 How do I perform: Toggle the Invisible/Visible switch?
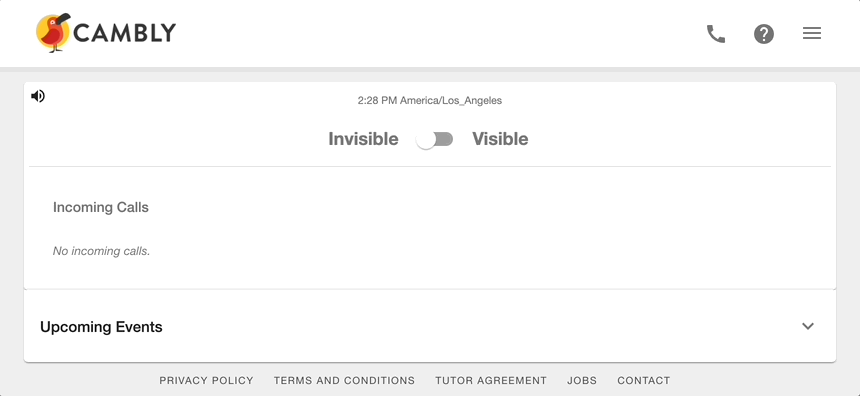coord(434,139)
